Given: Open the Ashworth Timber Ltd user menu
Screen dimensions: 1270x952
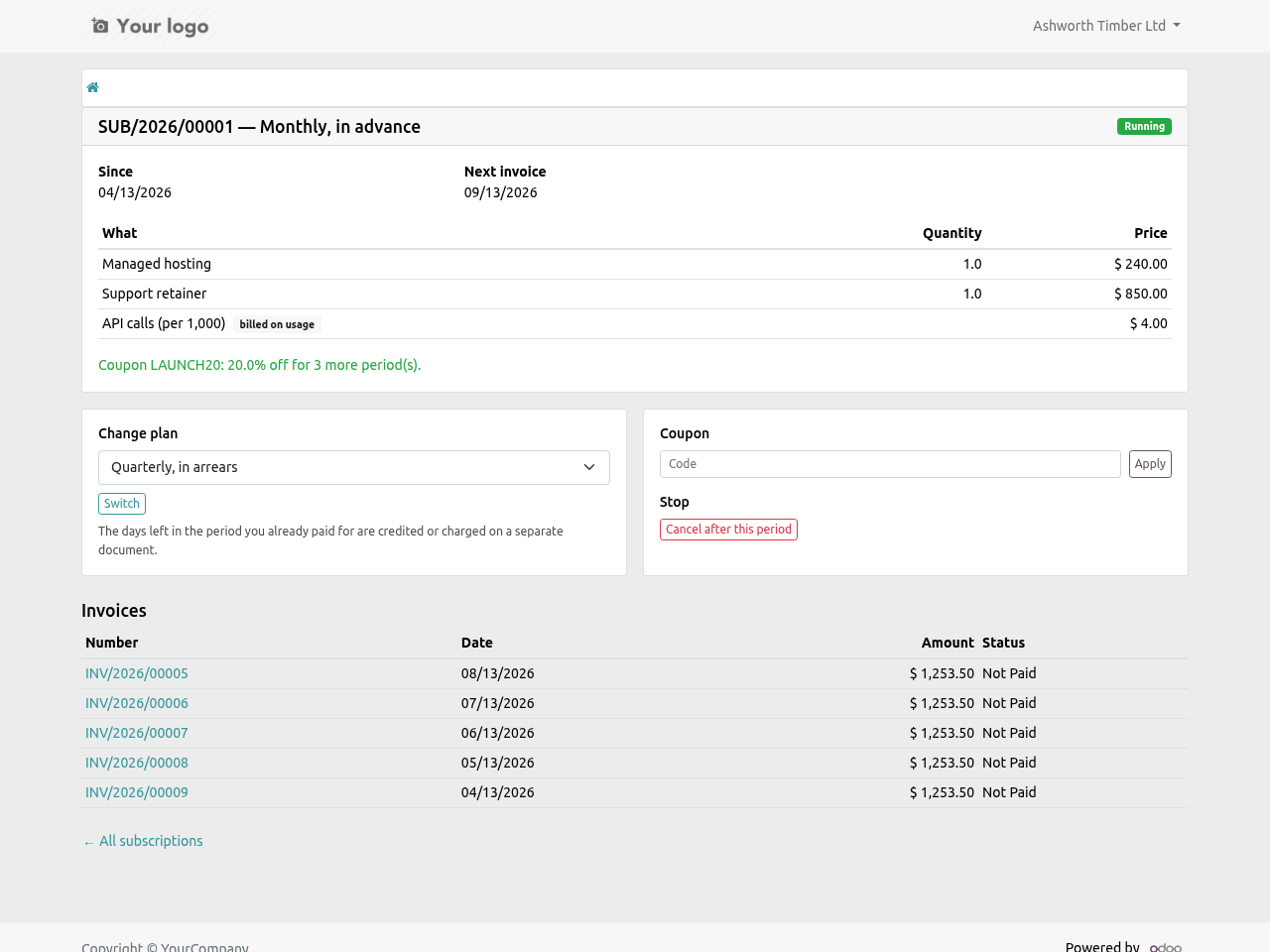Looking at the screenshot, I should coord(1106,26).
